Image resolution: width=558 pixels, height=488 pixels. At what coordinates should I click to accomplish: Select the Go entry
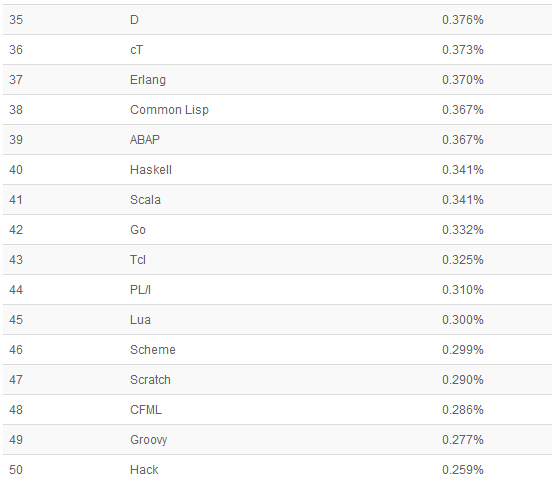click(138, 230)
